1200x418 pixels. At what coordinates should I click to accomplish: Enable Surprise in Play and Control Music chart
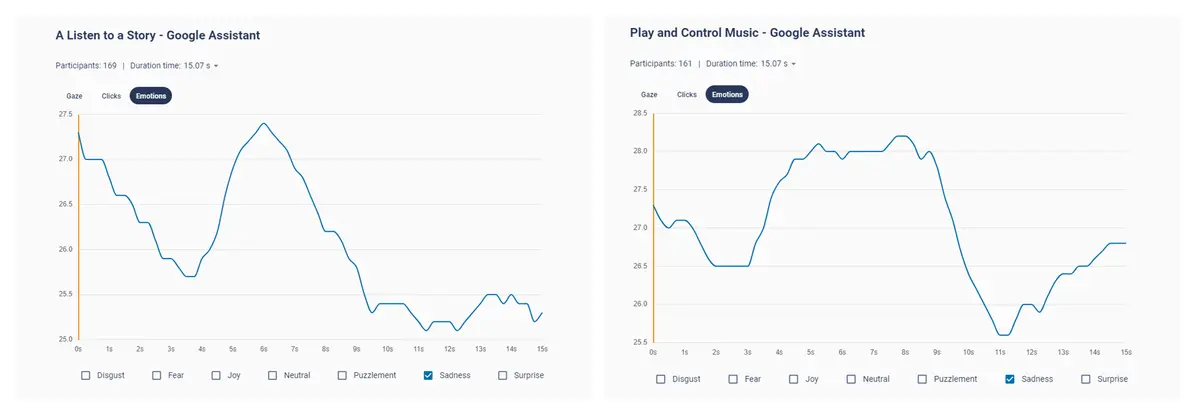pyautogui.click(x=1087, y=379)
